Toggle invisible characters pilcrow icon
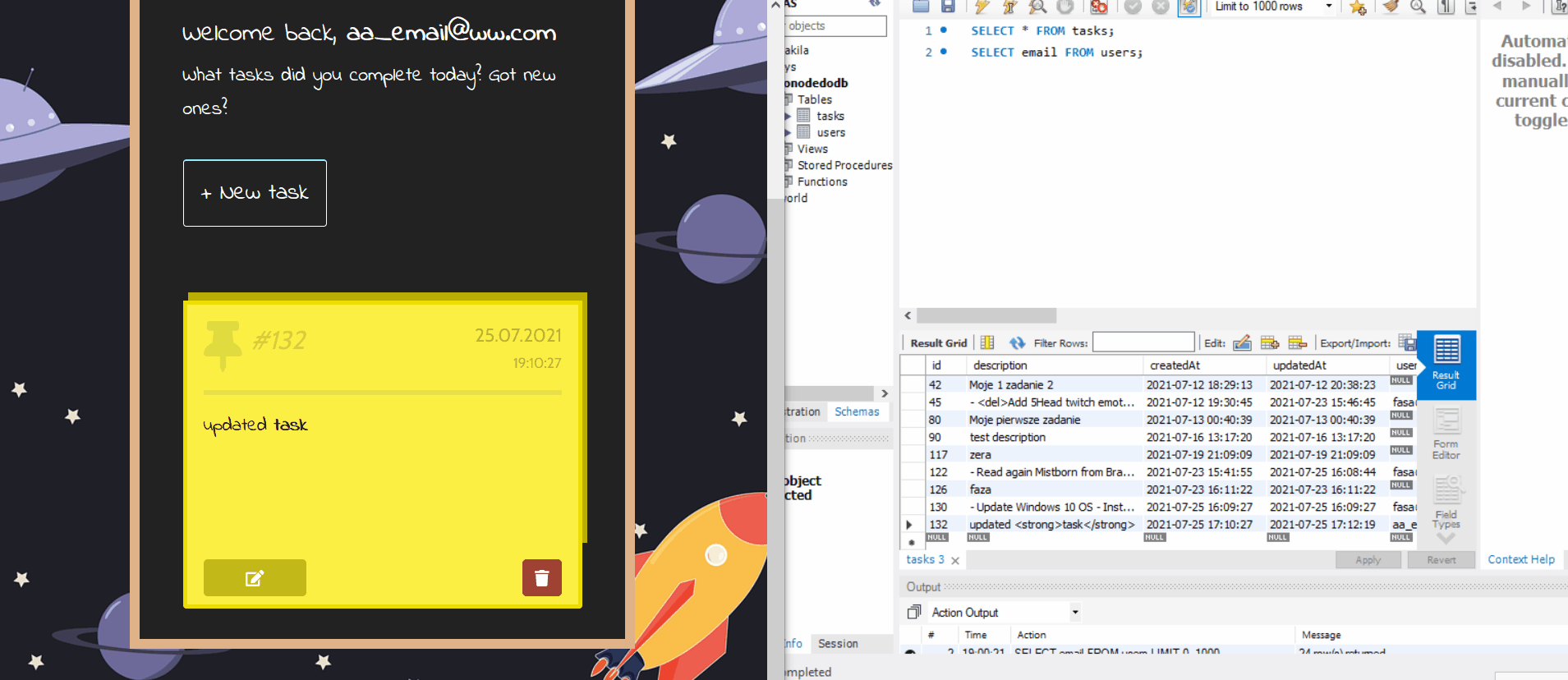Screen dimensions: 1568x680 click(x=1446, y=7)
